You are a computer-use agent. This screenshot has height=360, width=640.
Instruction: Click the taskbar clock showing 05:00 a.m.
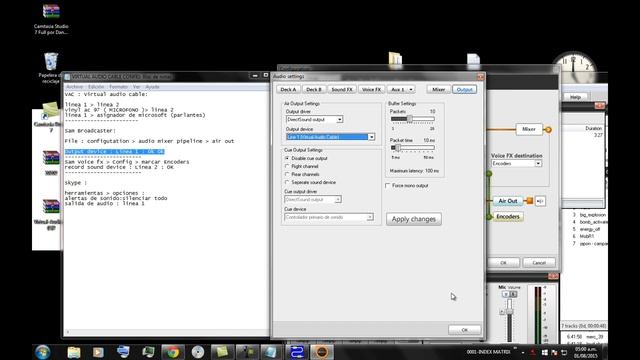pyautogui.click(x=585, y=353)
